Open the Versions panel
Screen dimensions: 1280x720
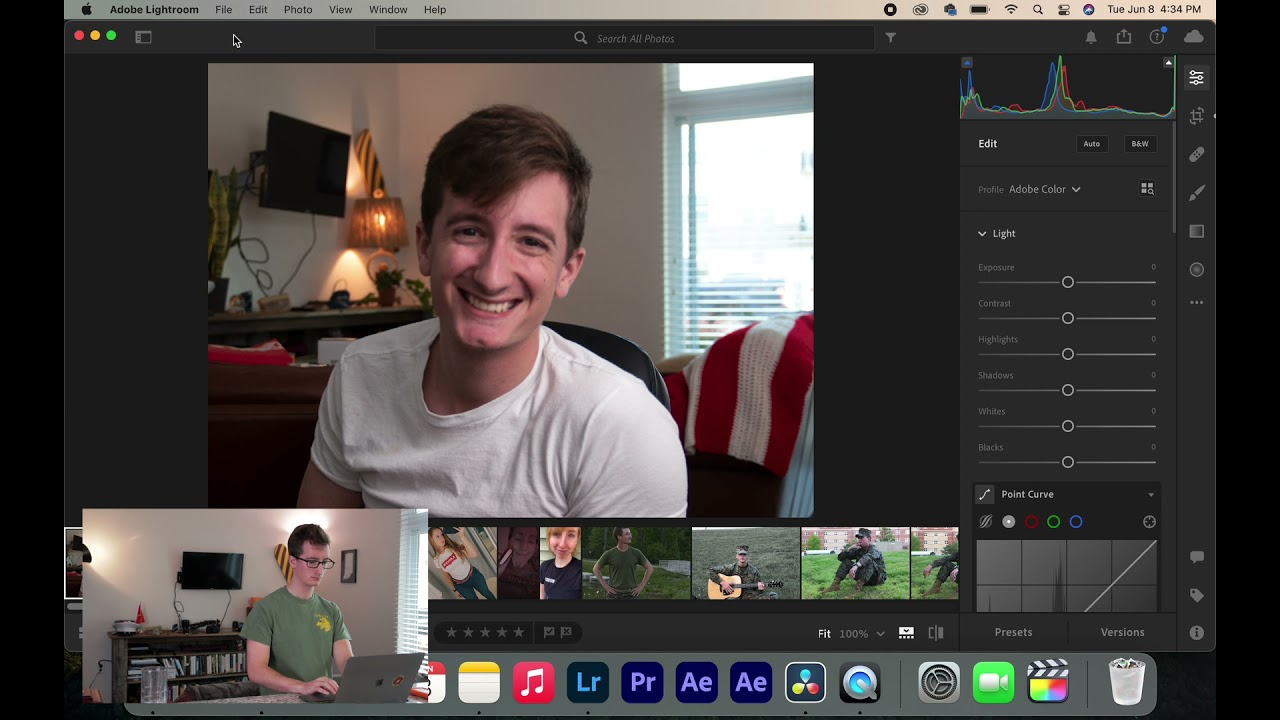[x=1122, y=632]
